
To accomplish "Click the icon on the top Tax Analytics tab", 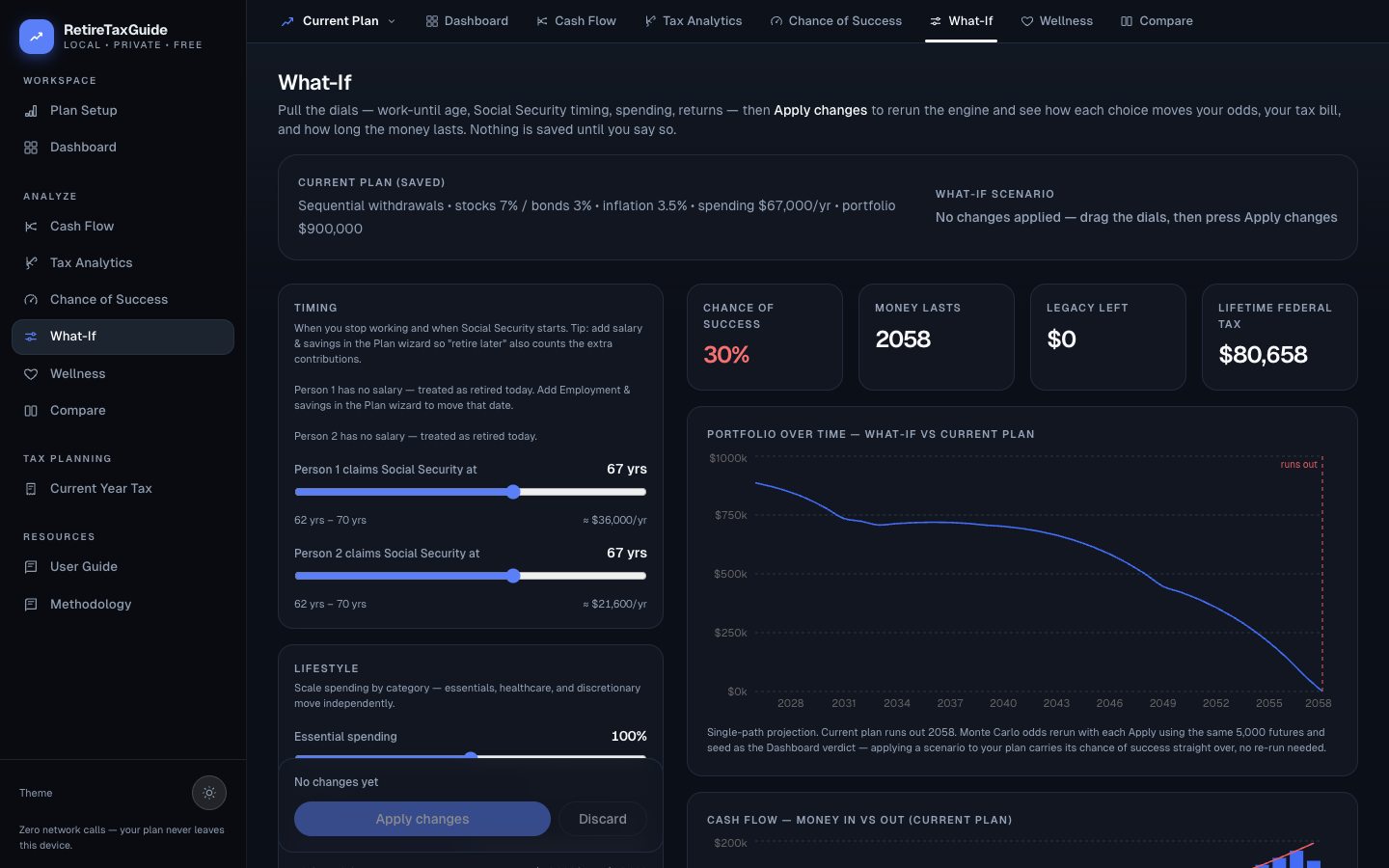I will pos(650,21).
